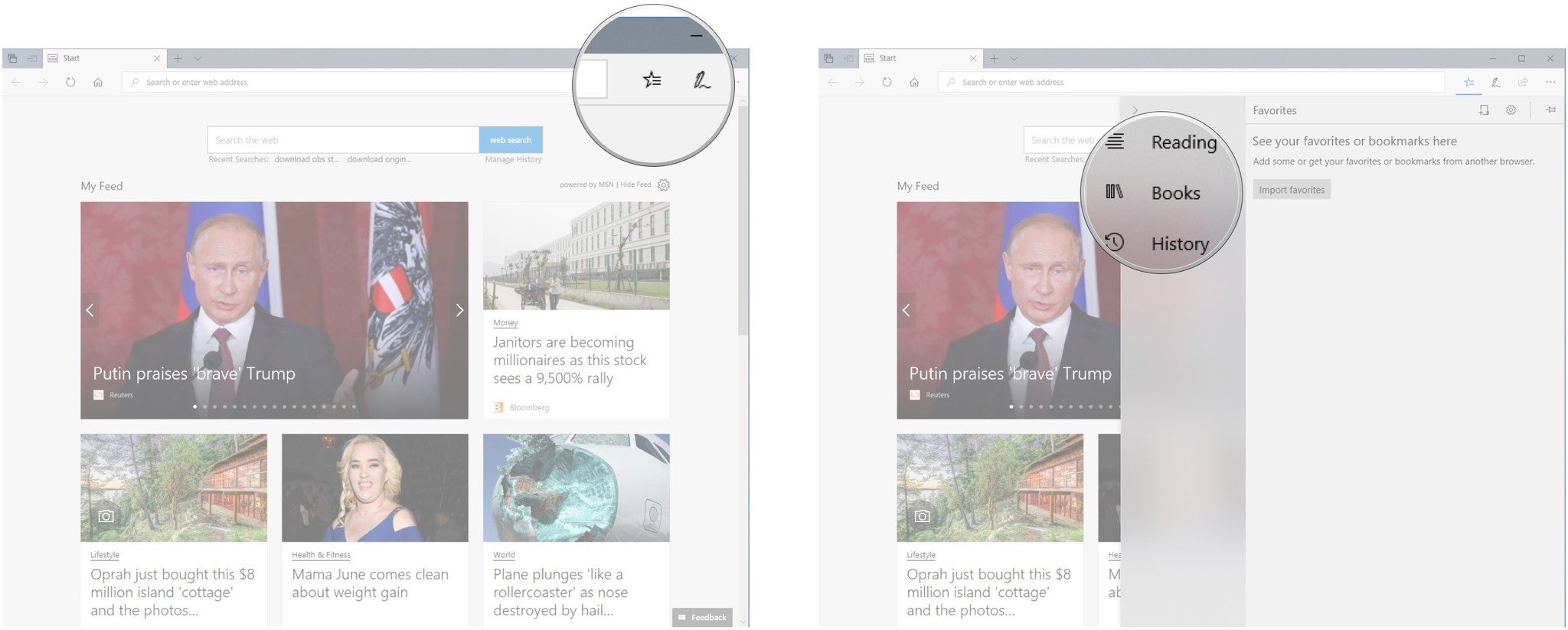Click the Bloomberg source label
The width and height of the screenshot is (1568, 630).
click(x=529, y=407)
